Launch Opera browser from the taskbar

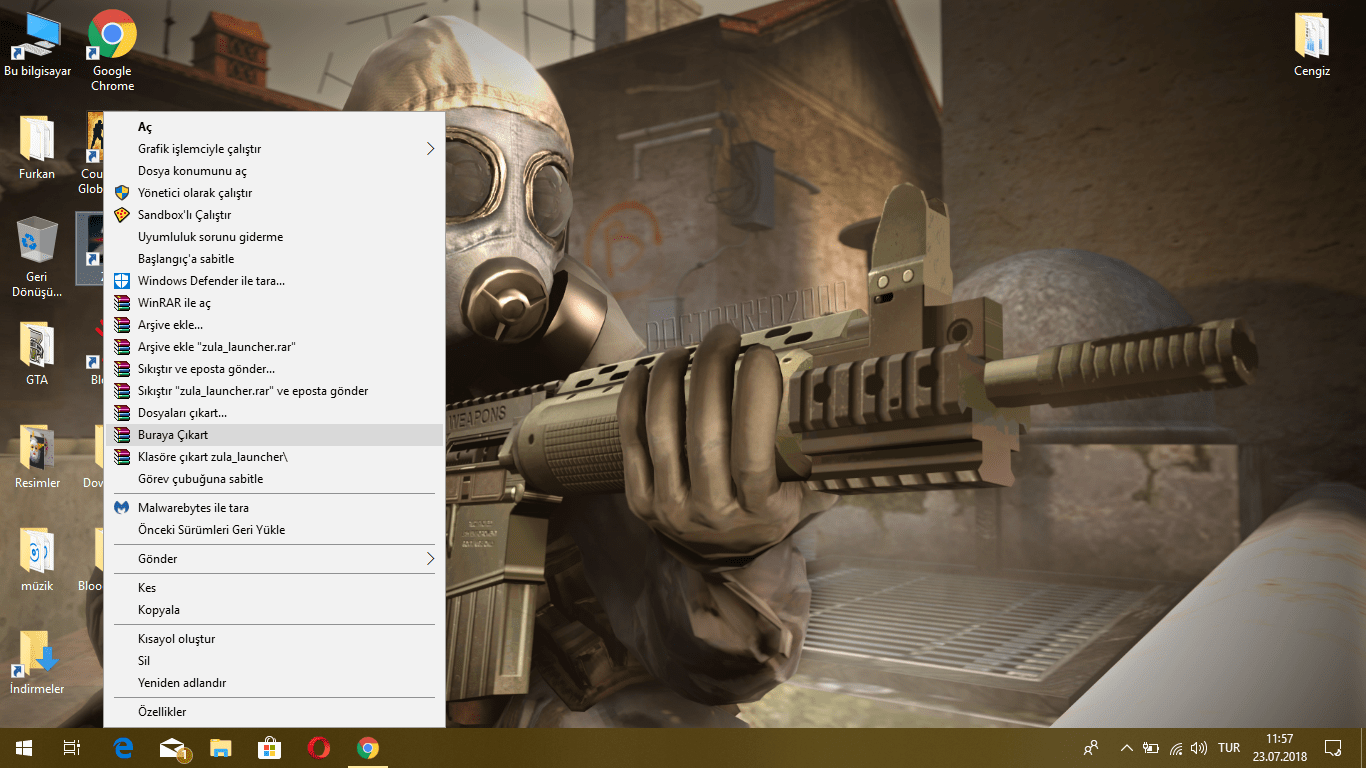(319, 748)
